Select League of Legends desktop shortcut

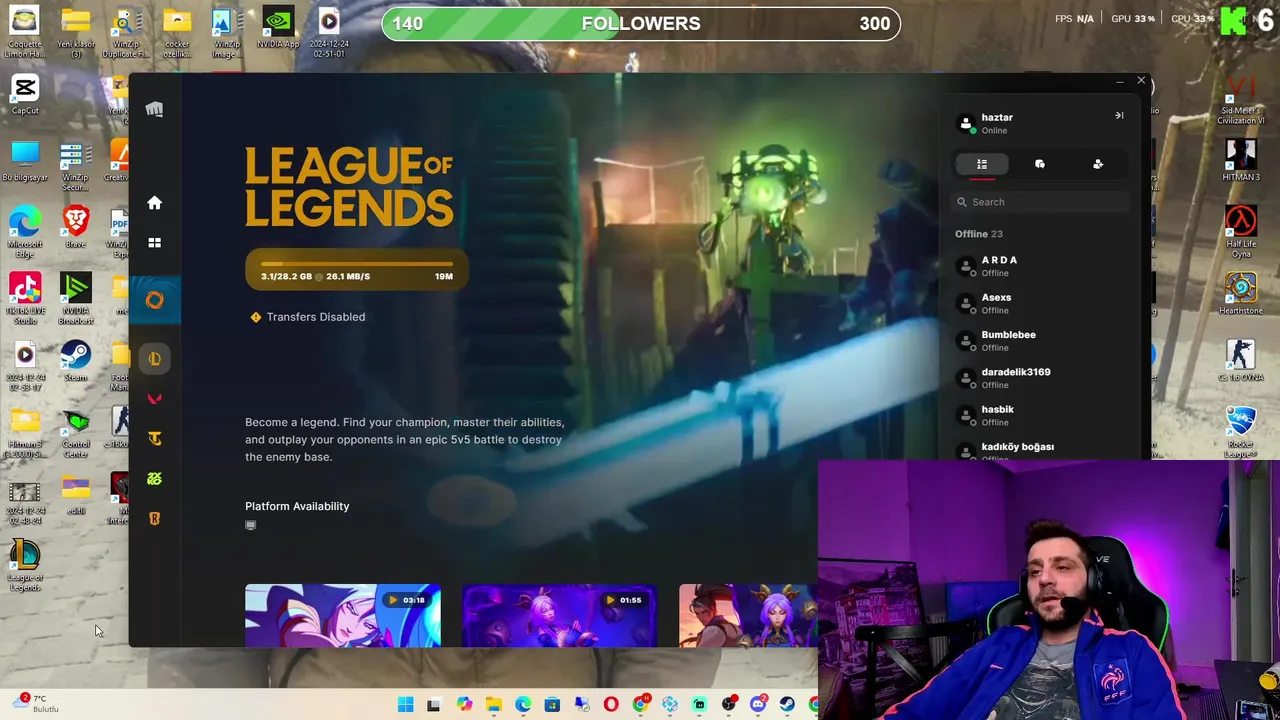point(25,566)
